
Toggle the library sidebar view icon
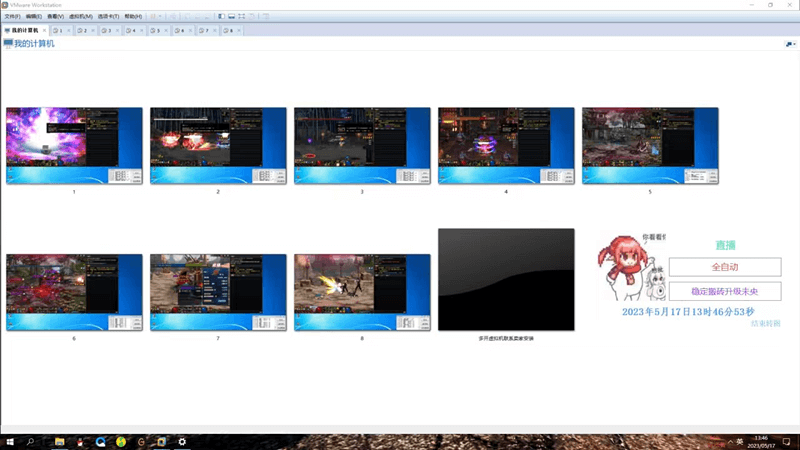221,16
